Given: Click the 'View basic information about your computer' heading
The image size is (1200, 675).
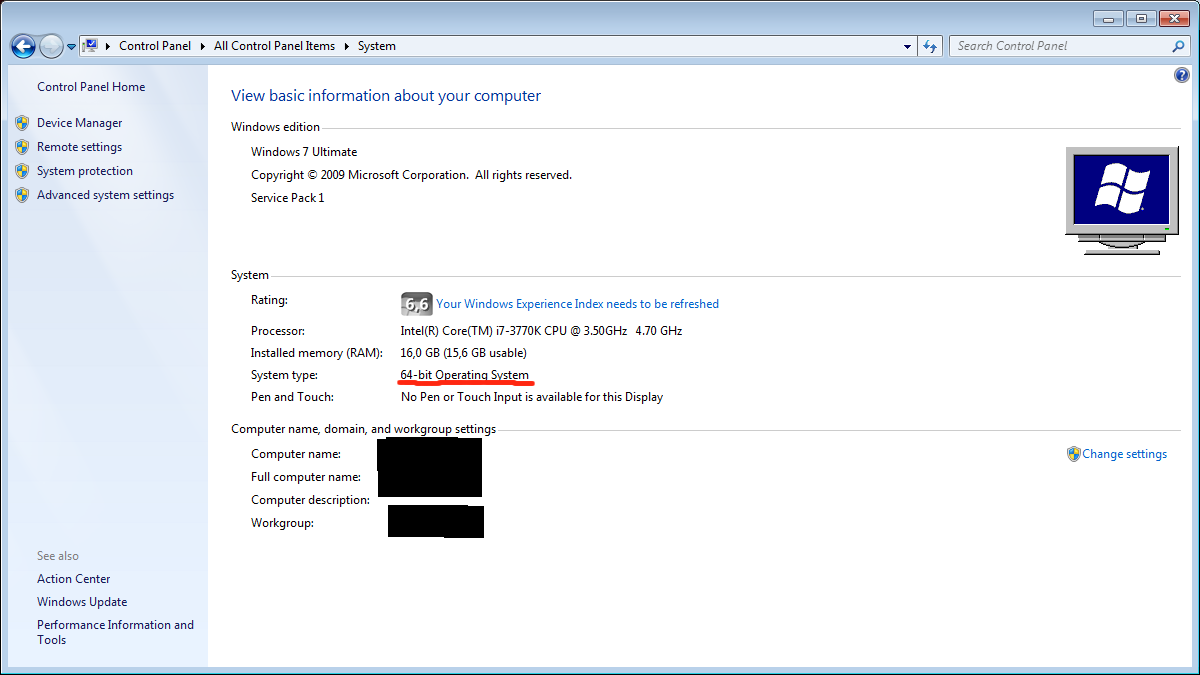Looking at the screenshot, I should pos(386,96).
